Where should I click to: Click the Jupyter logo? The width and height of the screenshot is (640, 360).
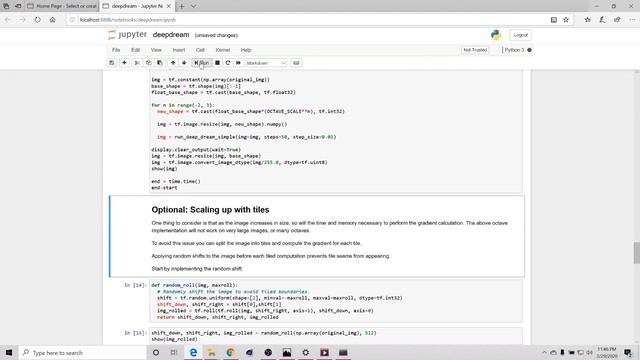click(127, 35)
